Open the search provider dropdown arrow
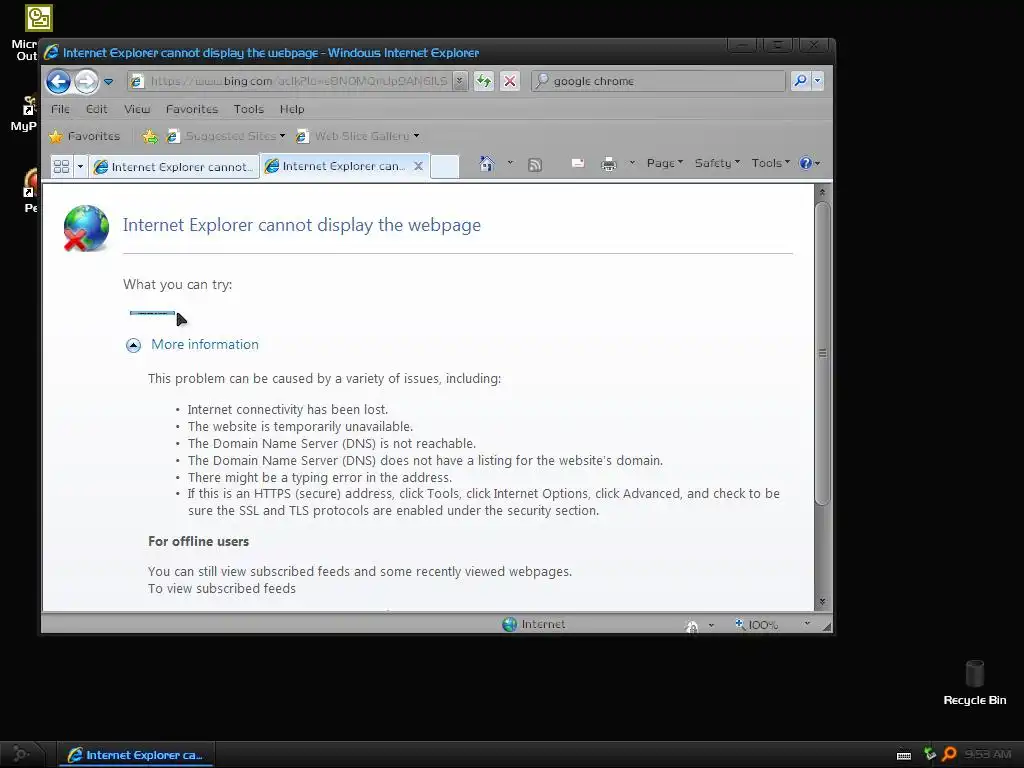This screenshot has width=1024, height=768. tap(817, 81)
